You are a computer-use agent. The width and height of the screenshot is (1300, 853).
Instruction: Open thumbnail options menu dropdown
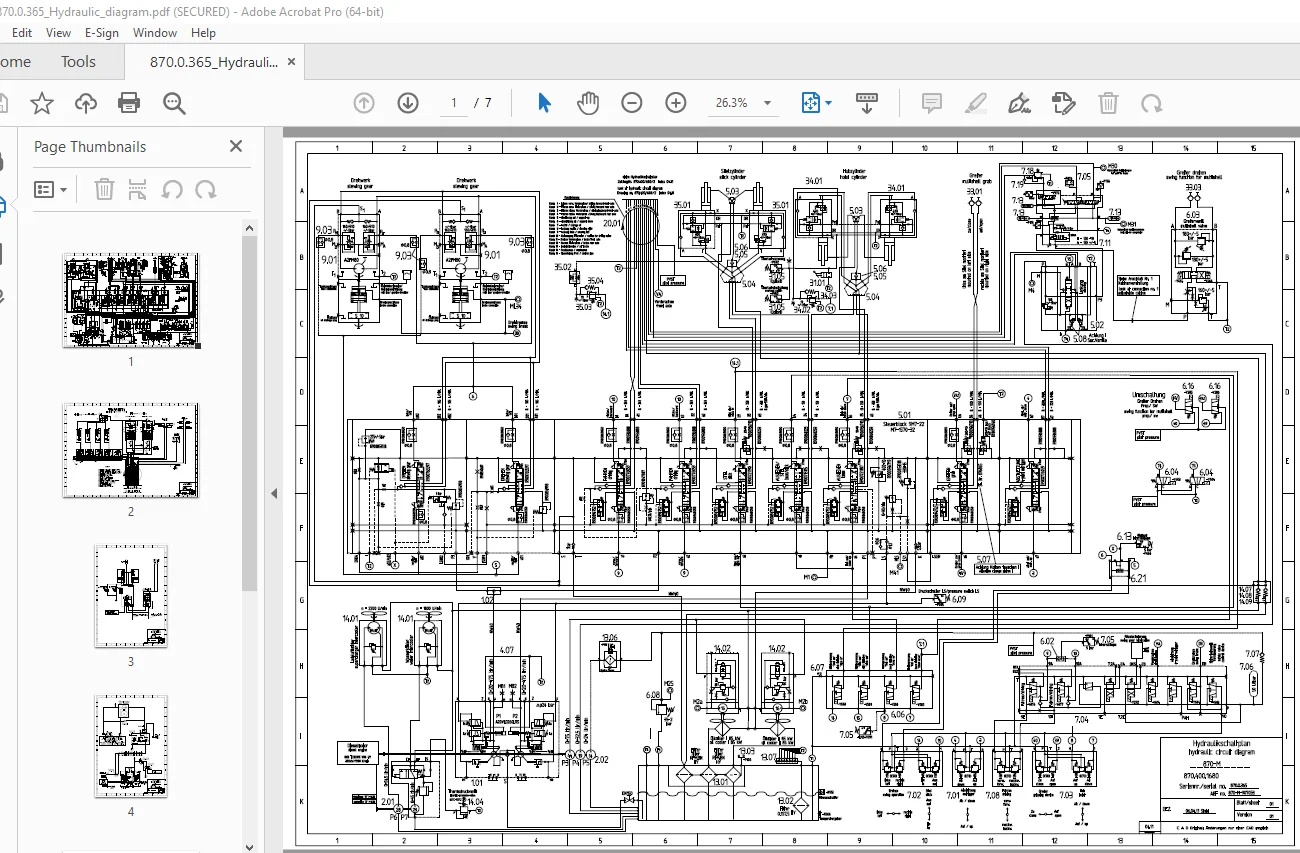[50, 189]
